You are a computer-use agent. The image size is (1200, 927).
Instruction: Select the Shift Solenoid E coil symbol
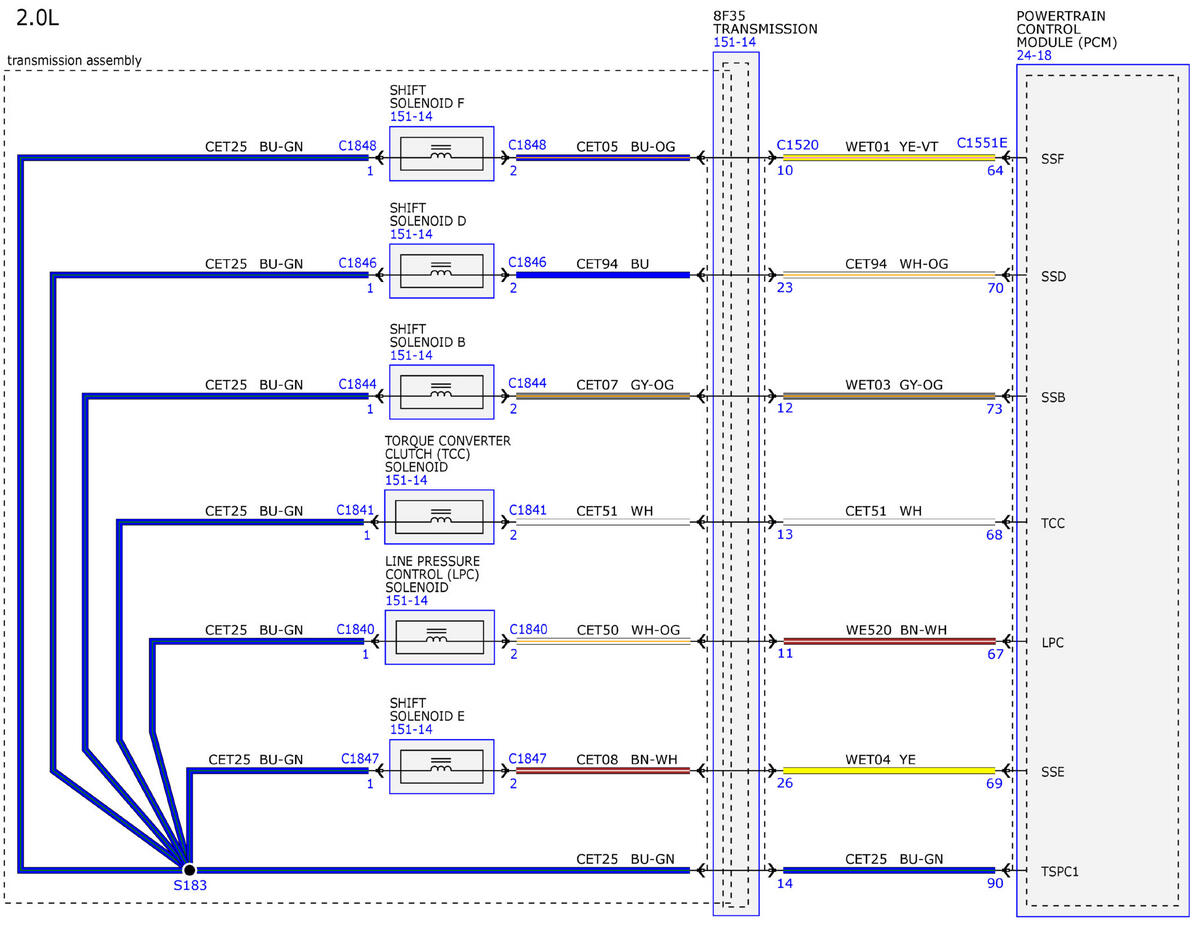441,767
